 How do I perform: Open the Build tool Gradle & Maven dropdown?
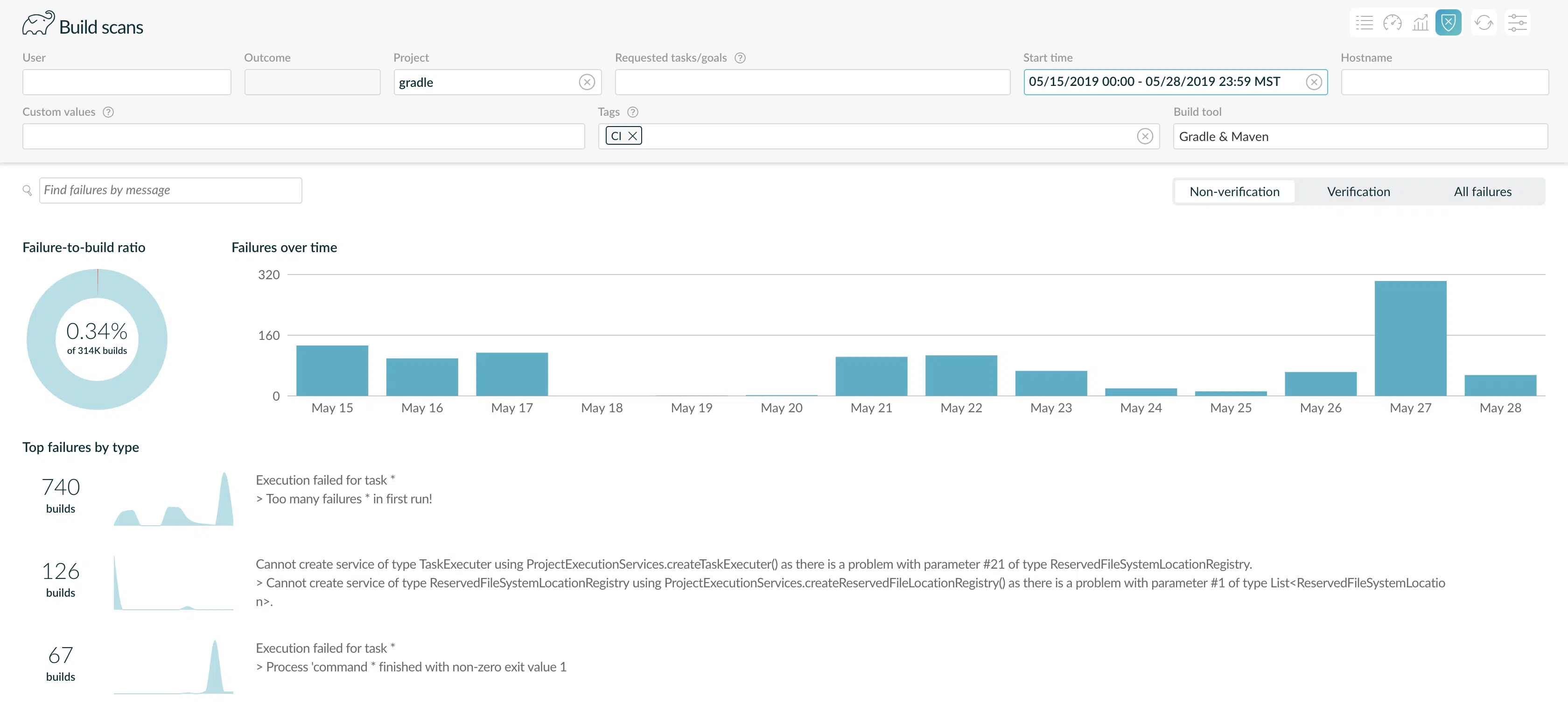(1360, 136)
